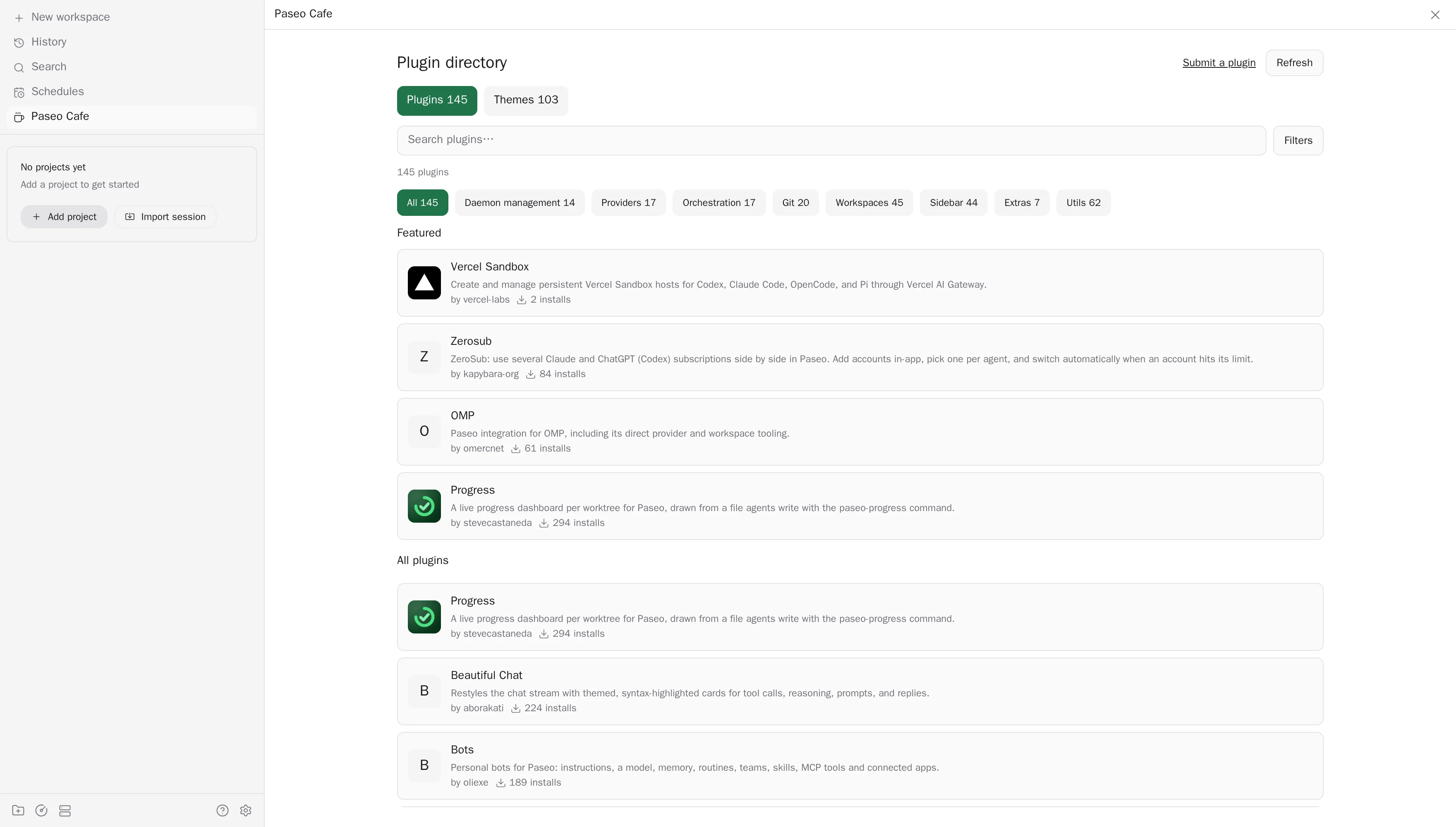Click the Import session button
Image resolution: width=1456 pixels, height=827 pixels.
tap(165, 216)
